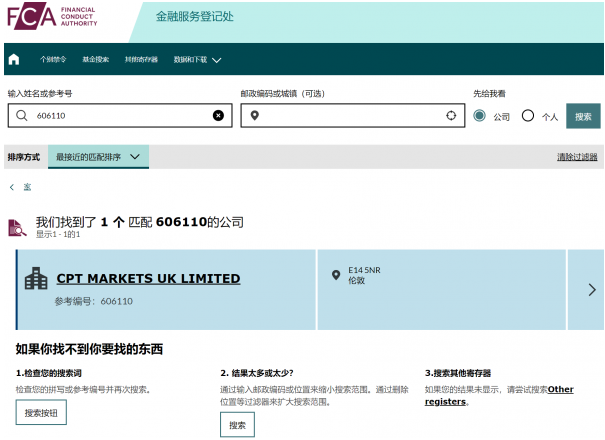
Task: Clear the search text with X icon
Action: coord(219,116)
